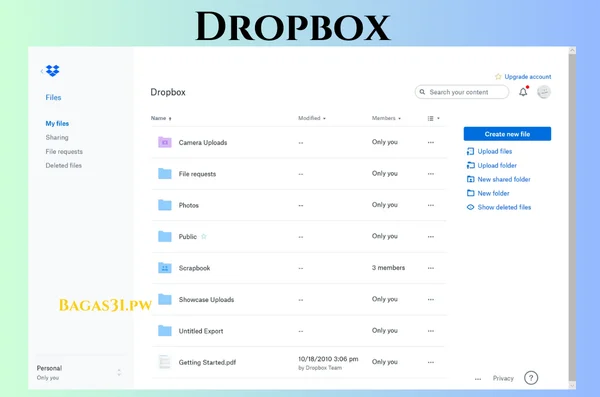
Task: Open more options for Showcase Uploads
Action: 431,299
